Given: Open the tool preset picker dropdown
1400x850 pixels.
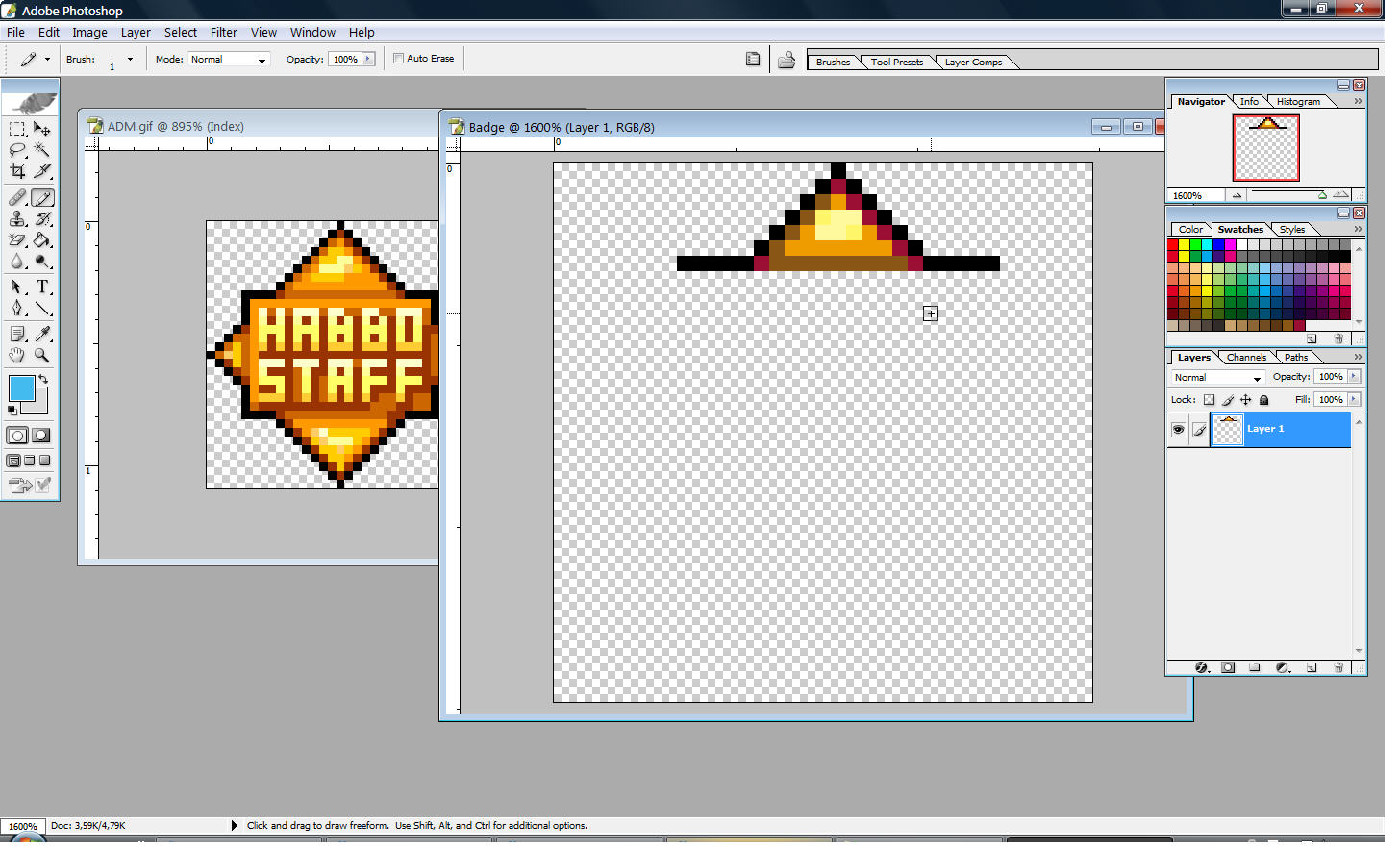Looking at the screenshot, I should tap(48, 60).
